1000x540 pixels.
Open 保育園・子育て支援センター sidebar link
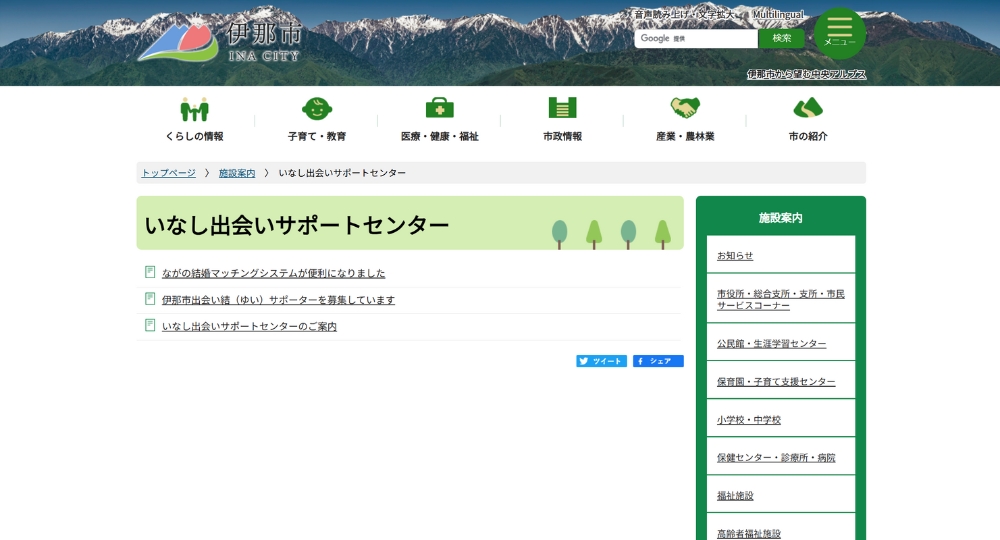(x=776, y=382)
